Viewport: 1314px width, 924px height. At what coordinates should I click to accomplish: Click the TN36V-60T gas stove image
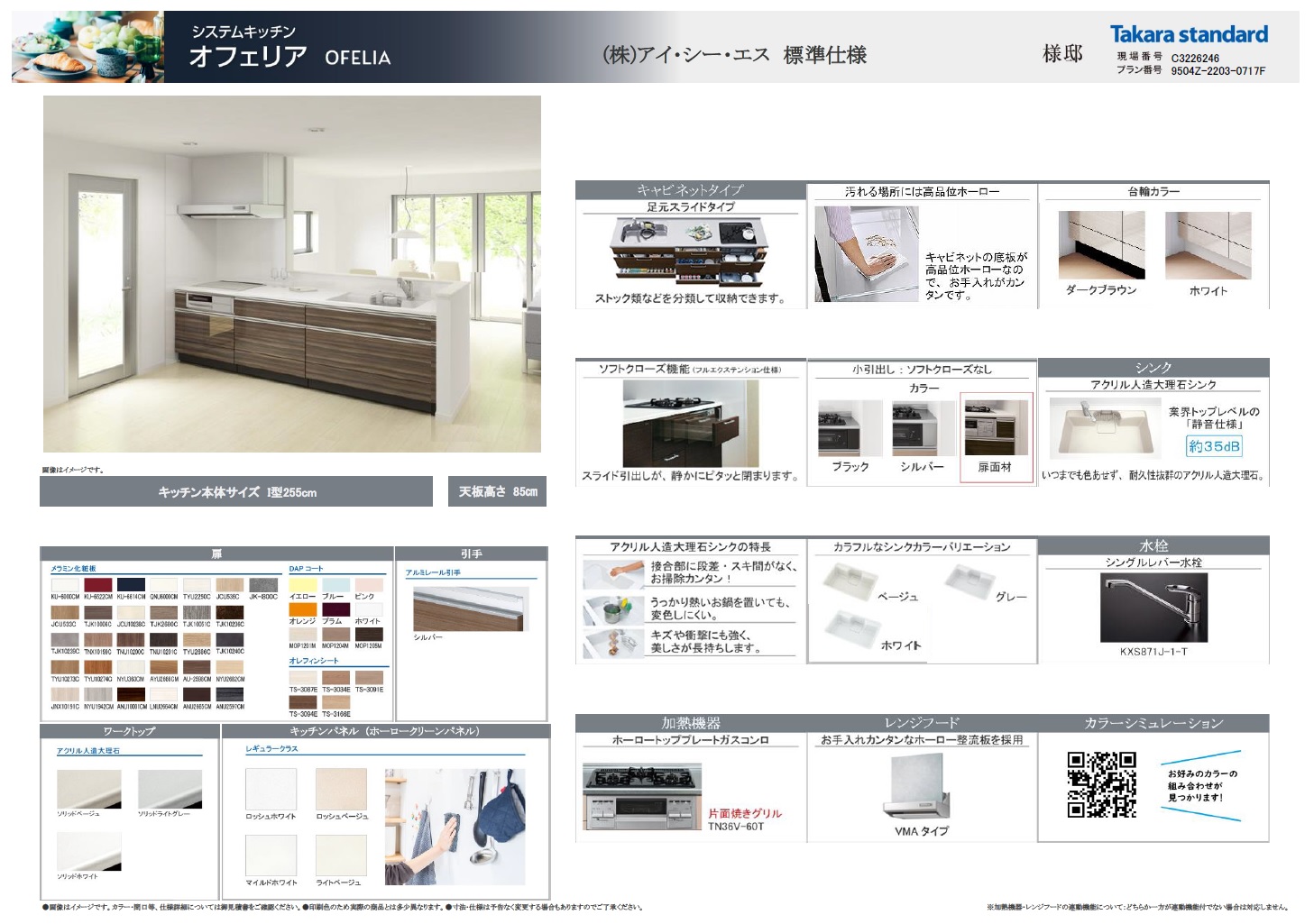[x=641, y=797]
